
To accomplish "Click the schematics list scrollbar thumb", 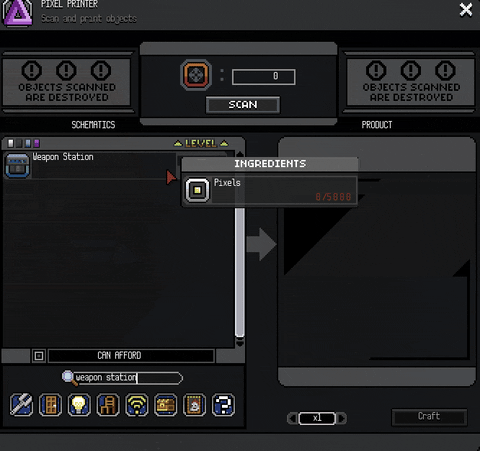I will [x=240, y=273].
